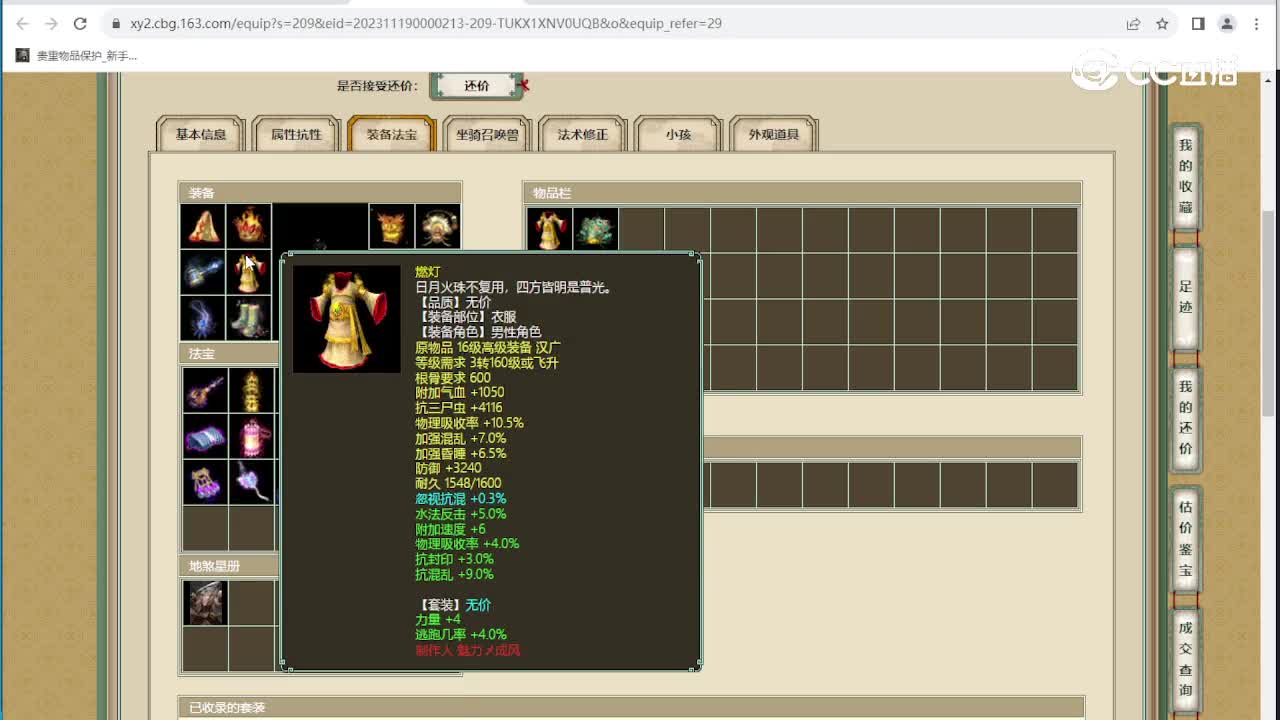Open the 地煞星册 character portrait icon
Viewport: 1280px width, 720px height.
205,603
